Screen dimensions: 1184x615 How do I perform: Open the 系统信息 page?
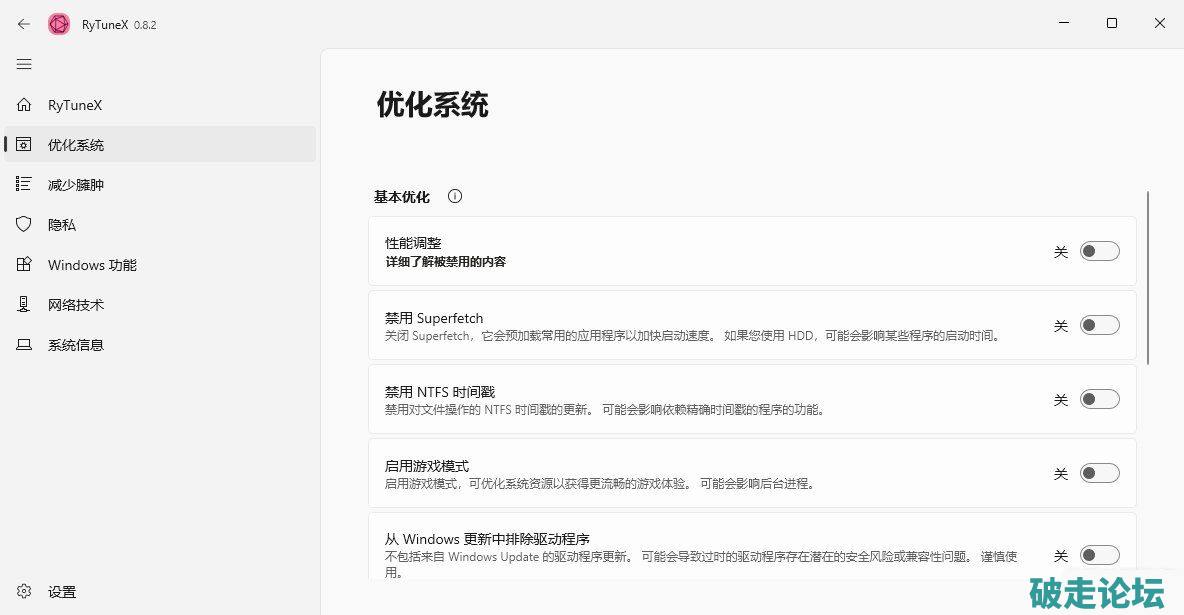click(x=75, y=345)
